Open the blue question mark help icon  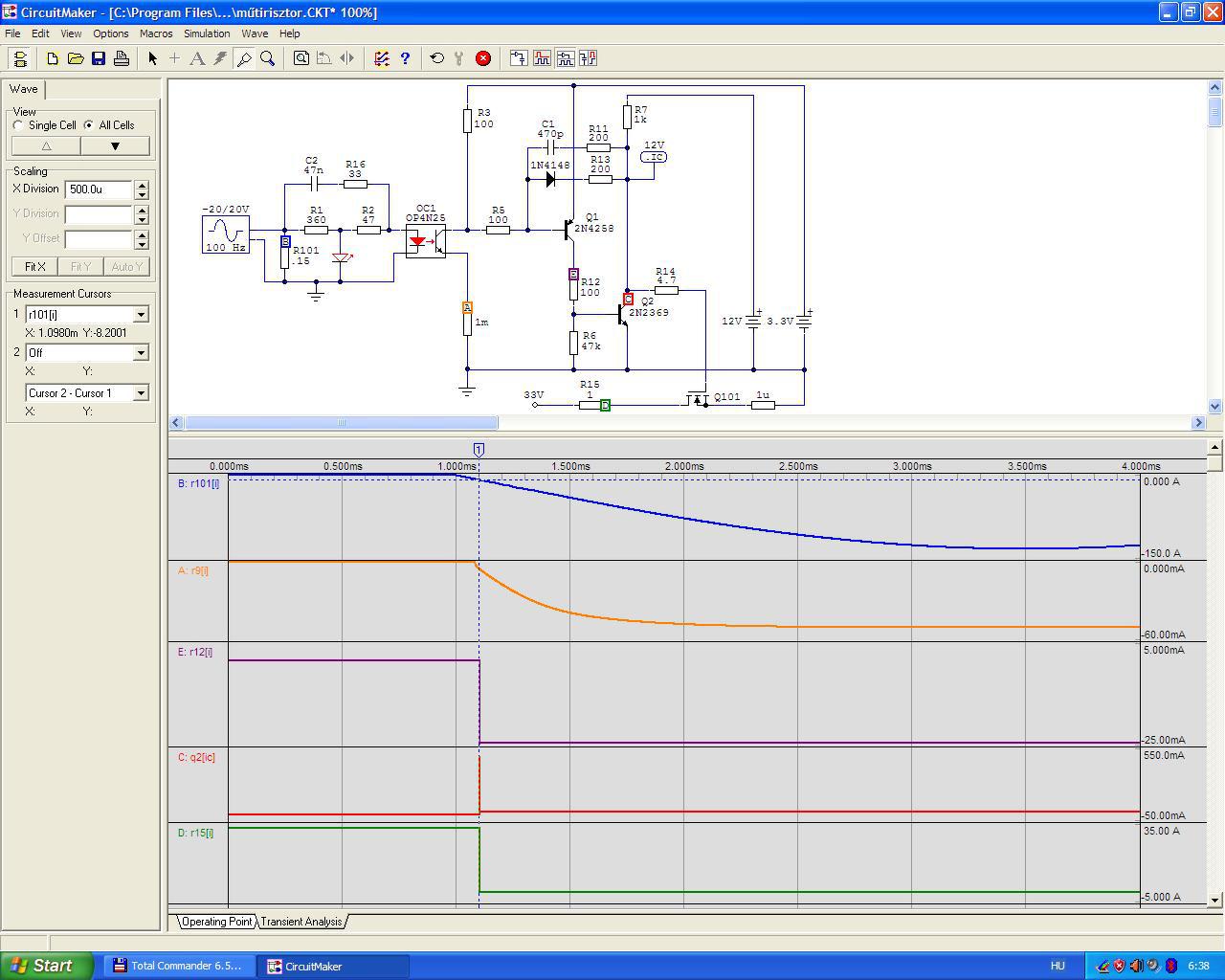pyautogui.click(x=405, y=58)
